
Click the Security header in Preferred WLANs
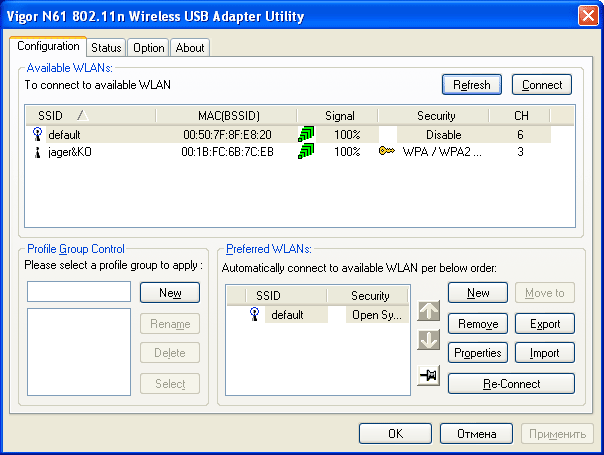pos(369,295)
